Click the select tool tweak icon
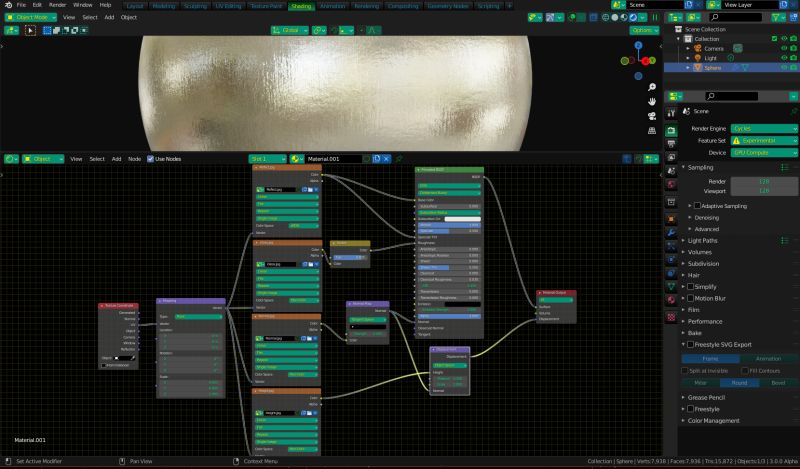This screenshot has height=469, width=800. [x=30, y=31]
